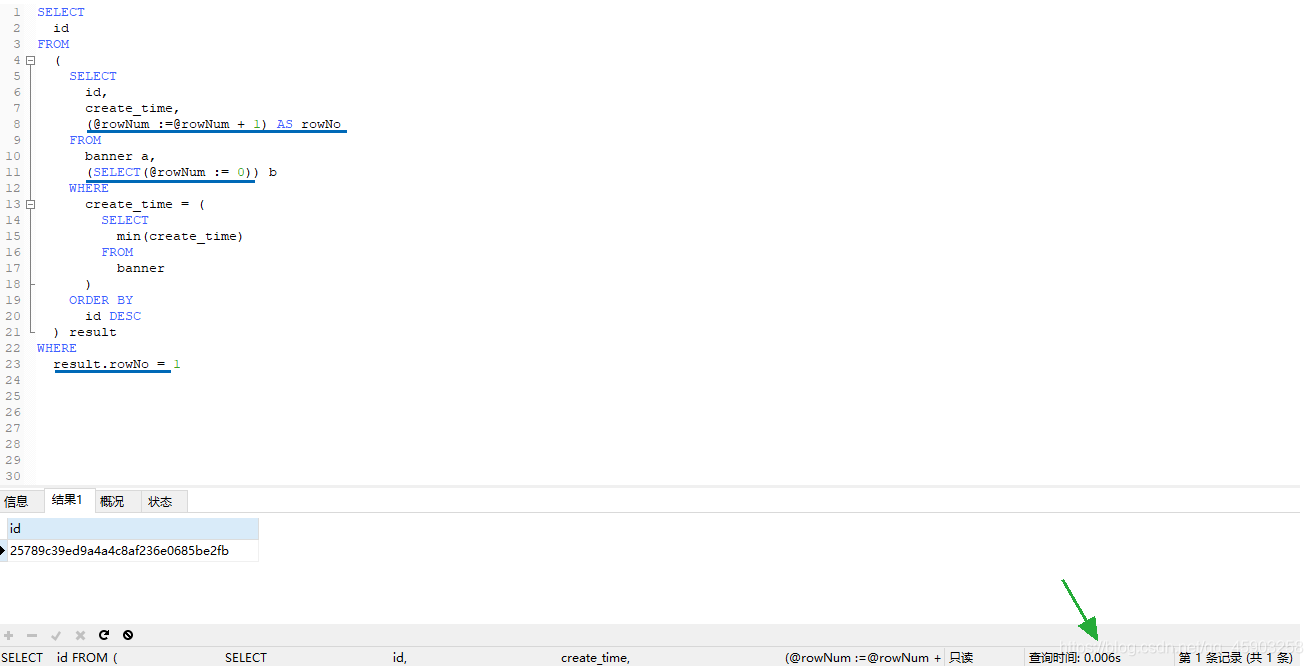
Task: Click the result.rowNo = 1 line
Action: pyautogui.click(x=117, y=364)
